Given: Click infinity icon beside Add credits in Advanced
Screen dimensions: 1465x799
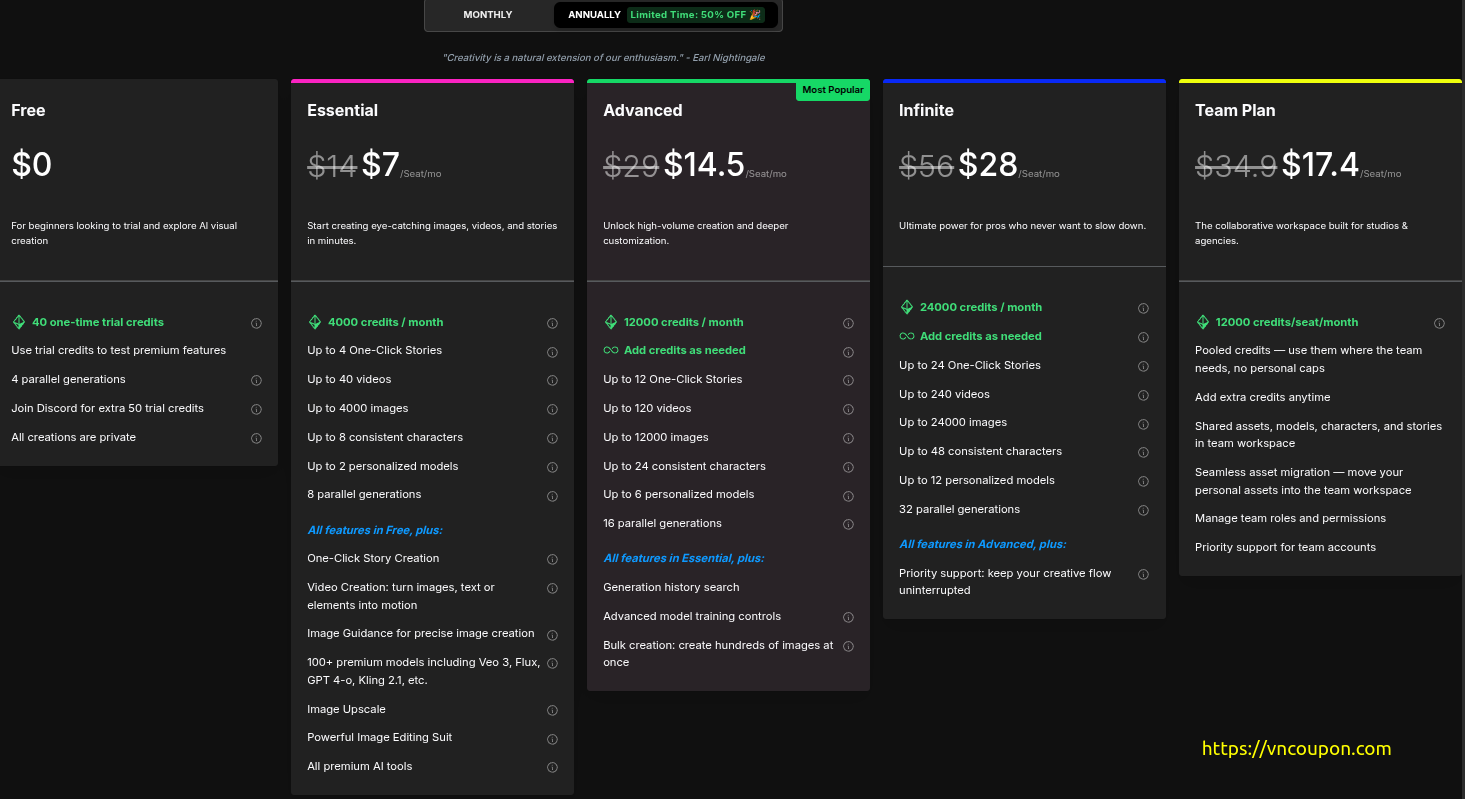Looking at the screenshot, I should [611, 350].
